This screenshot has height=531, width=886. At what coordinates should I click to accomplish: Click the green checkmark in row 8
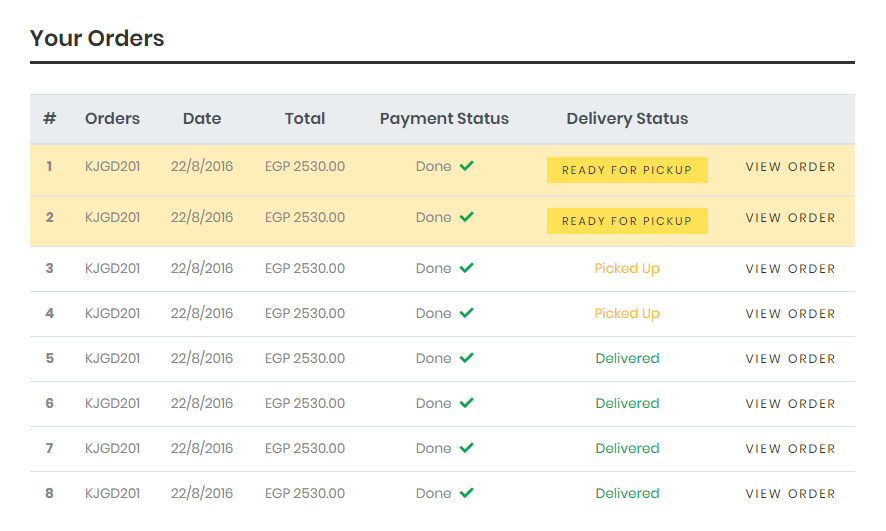click(x=466, y=493)
